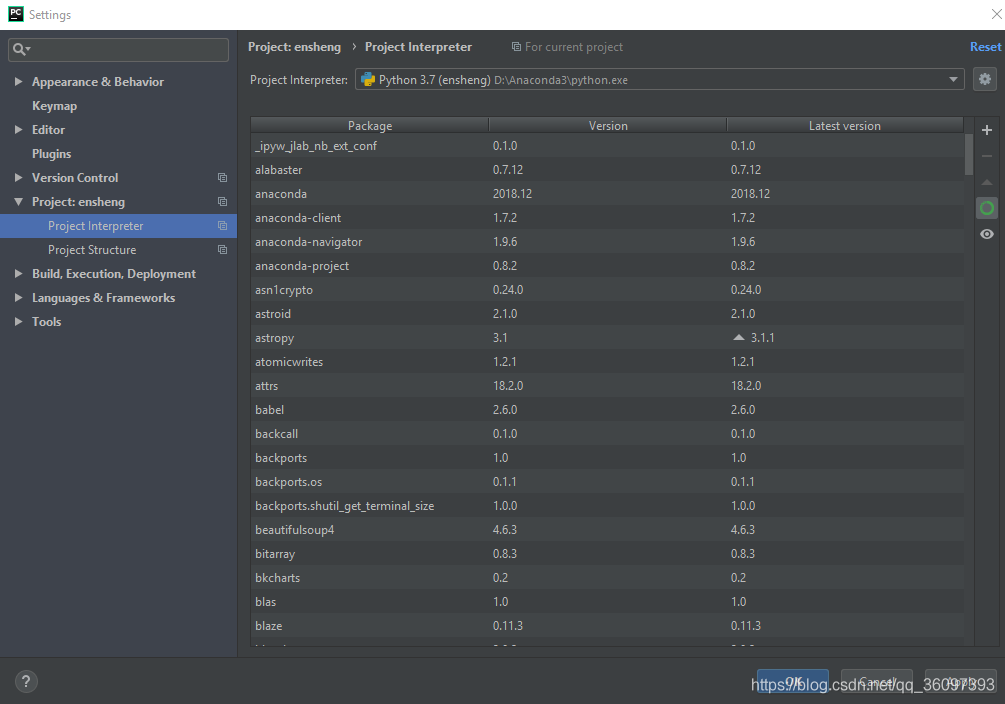Close the Settings dialog
The height and width of the screenshot is (704, 1005).
click(997, 13)
